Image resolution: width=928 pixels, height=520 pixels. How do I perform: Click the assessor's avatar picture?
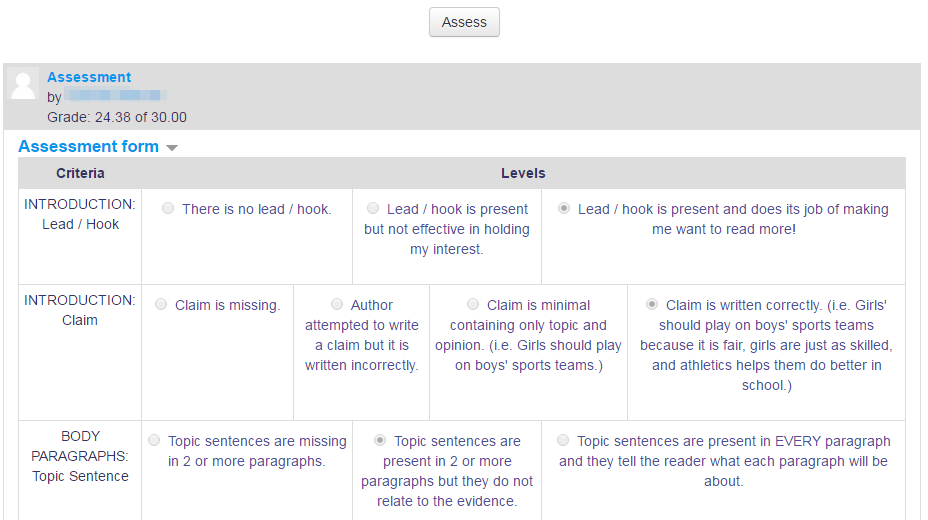23,85
